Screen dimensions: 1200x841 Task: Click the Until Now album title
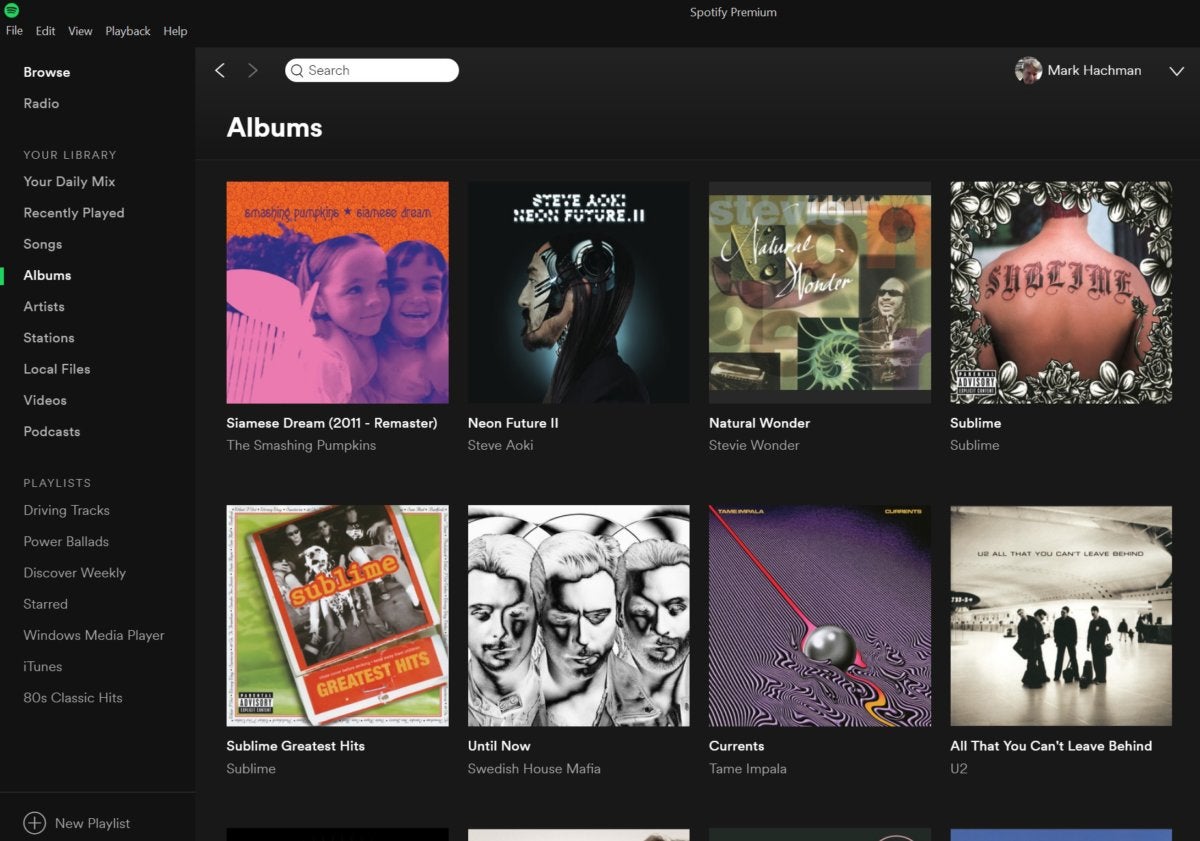pos(499,746)
